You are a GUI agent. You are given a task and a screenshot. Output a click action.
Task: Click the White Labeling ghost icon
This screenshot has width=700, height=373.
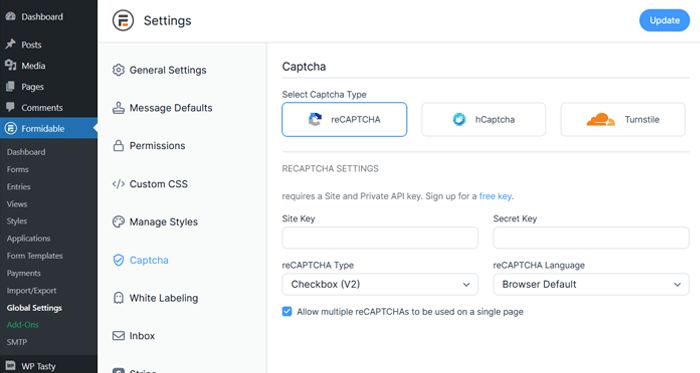click(118, 298)
